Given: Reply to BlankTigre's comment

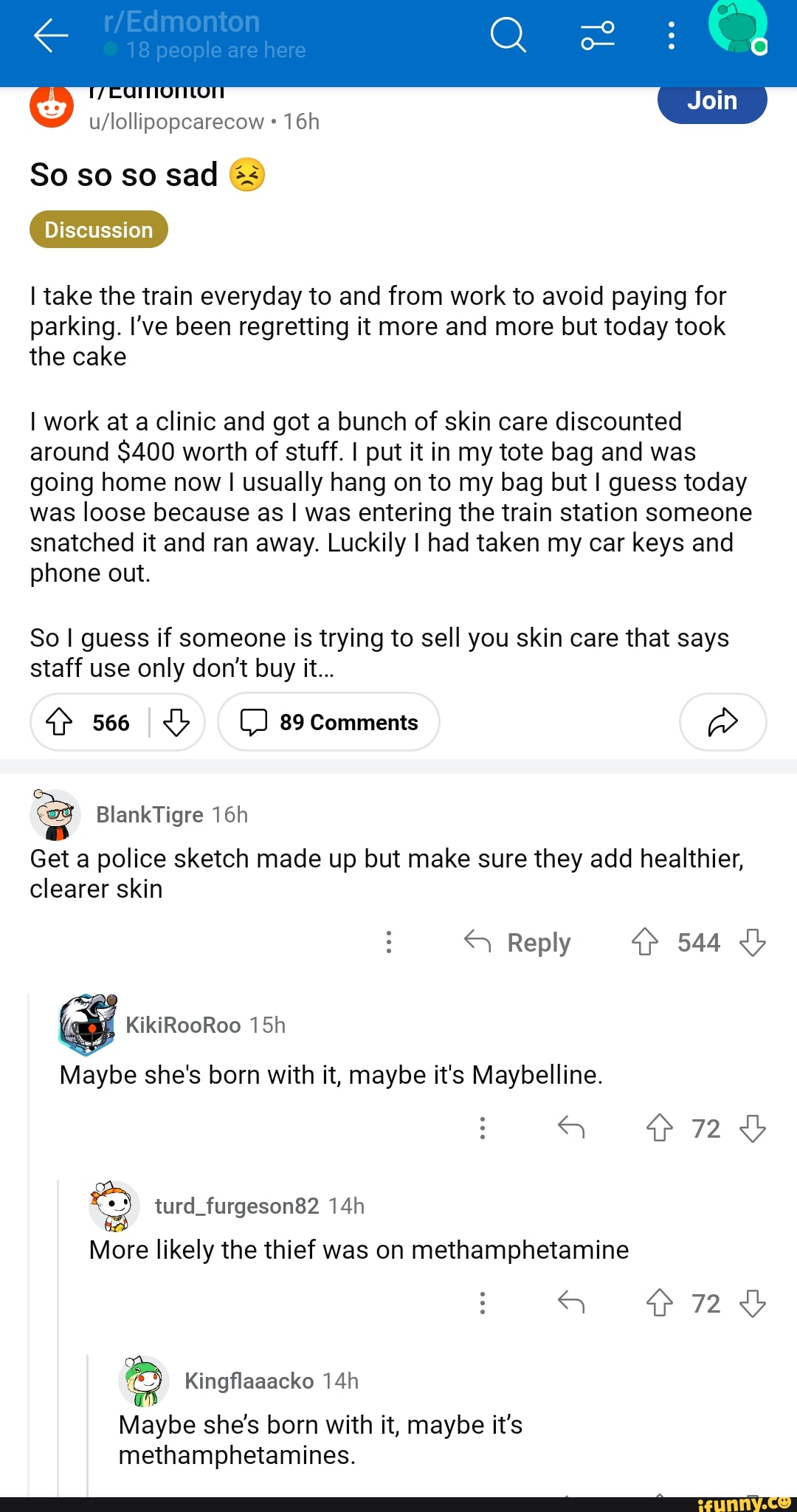Looking at the screenshot, I should pos(518,942).
